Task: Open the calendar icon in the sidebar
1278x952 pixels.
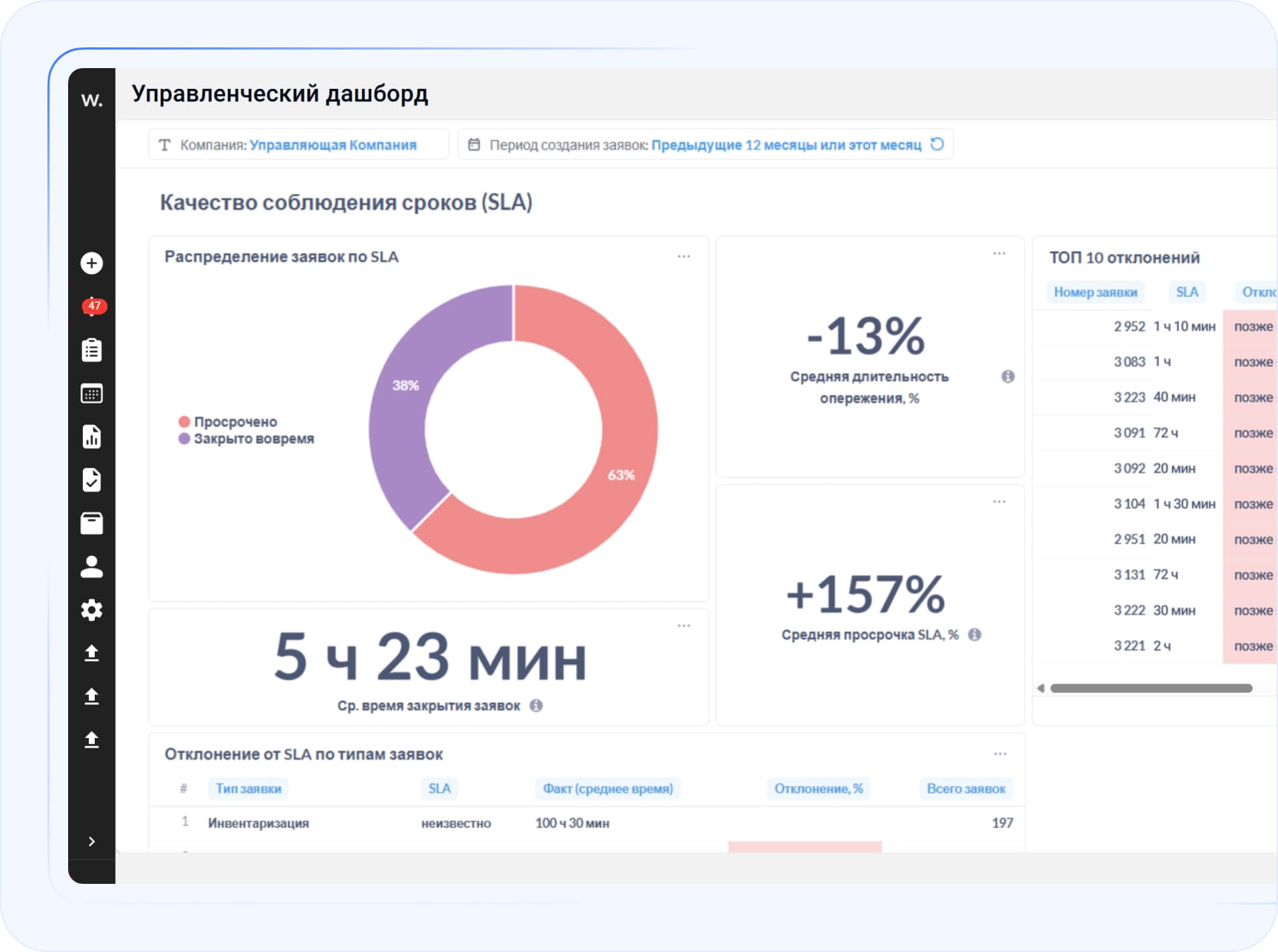Action: point(92,394)
